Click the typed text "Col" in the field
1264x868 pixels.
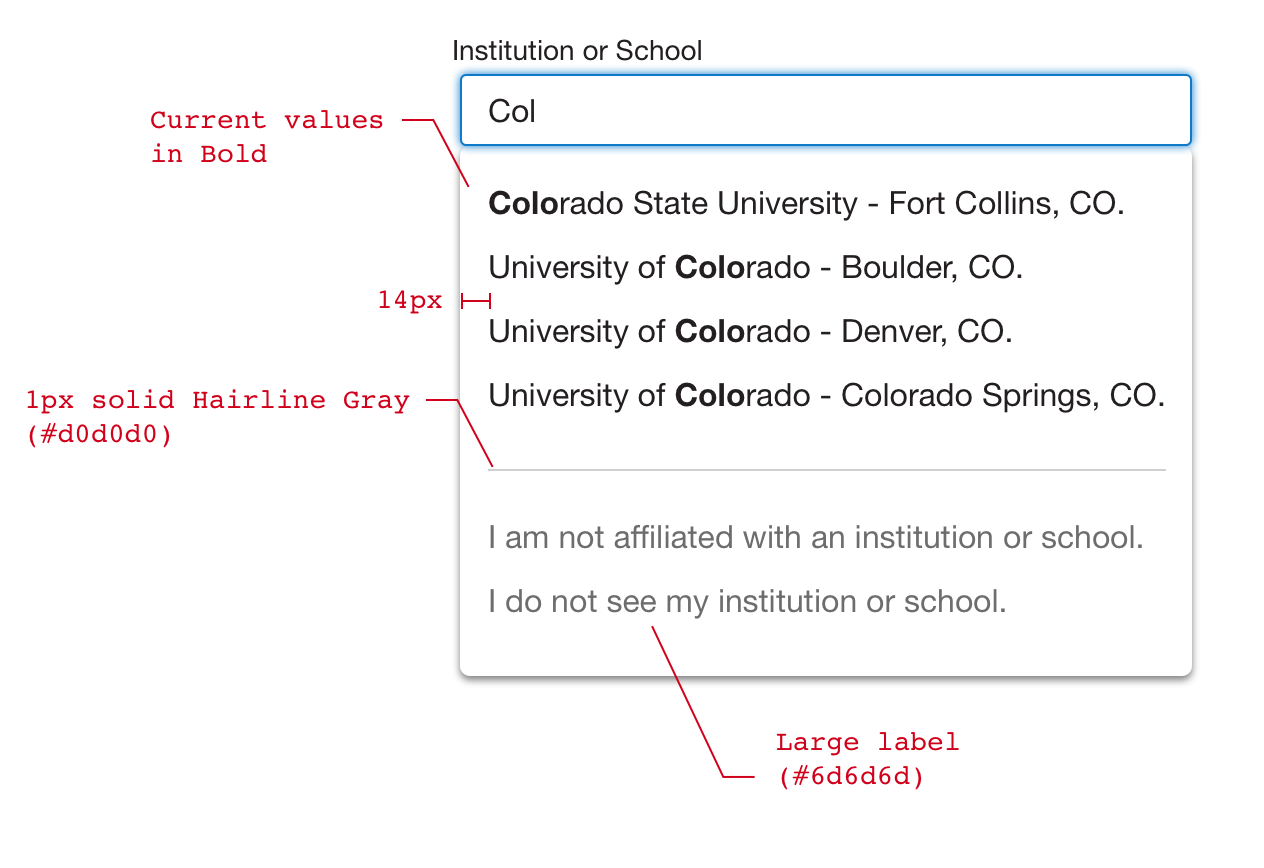tap(512, 111)
